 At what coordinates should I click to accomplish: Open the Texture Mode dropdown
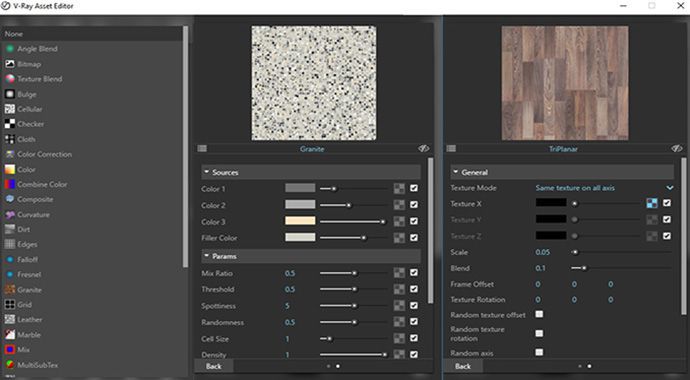(604, 188)
